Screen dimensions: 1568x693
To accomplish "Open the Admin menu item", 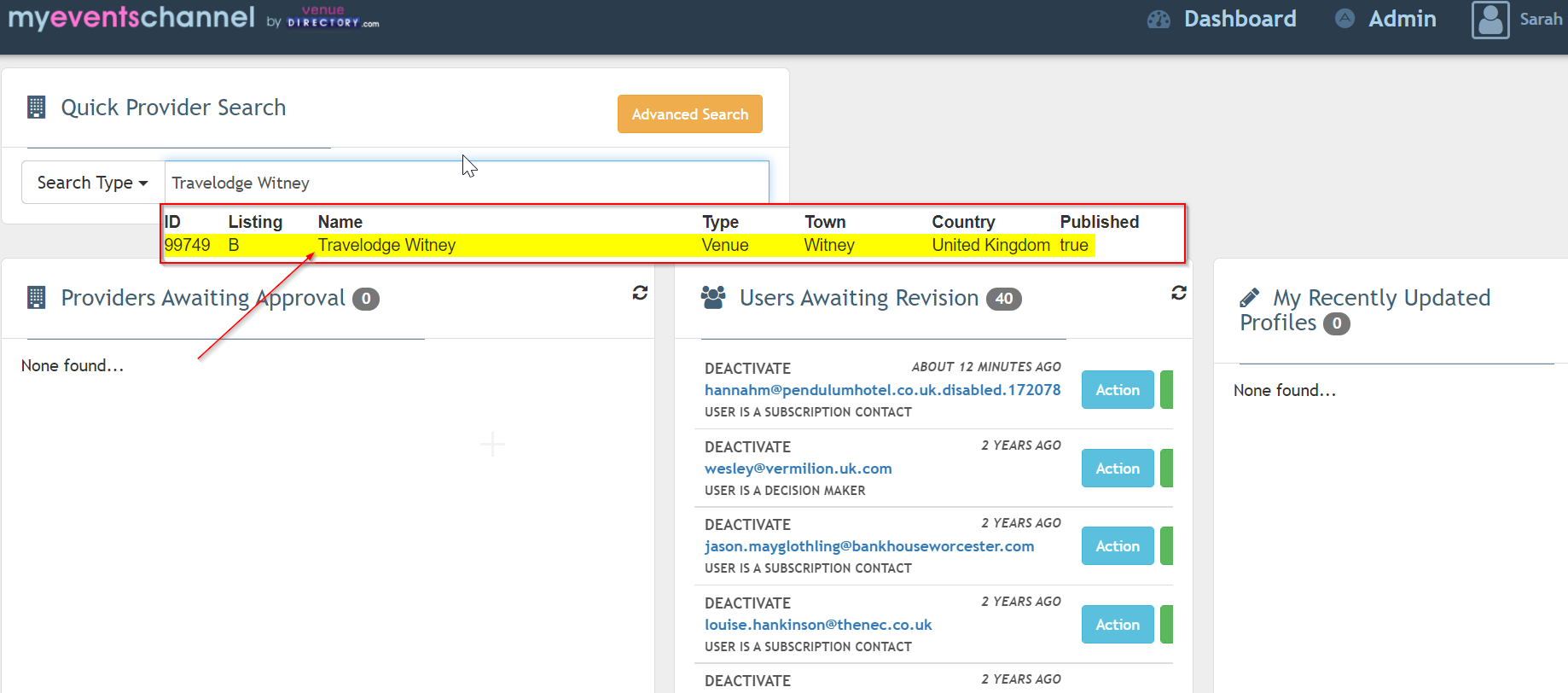I will (x=1402, y=19).
